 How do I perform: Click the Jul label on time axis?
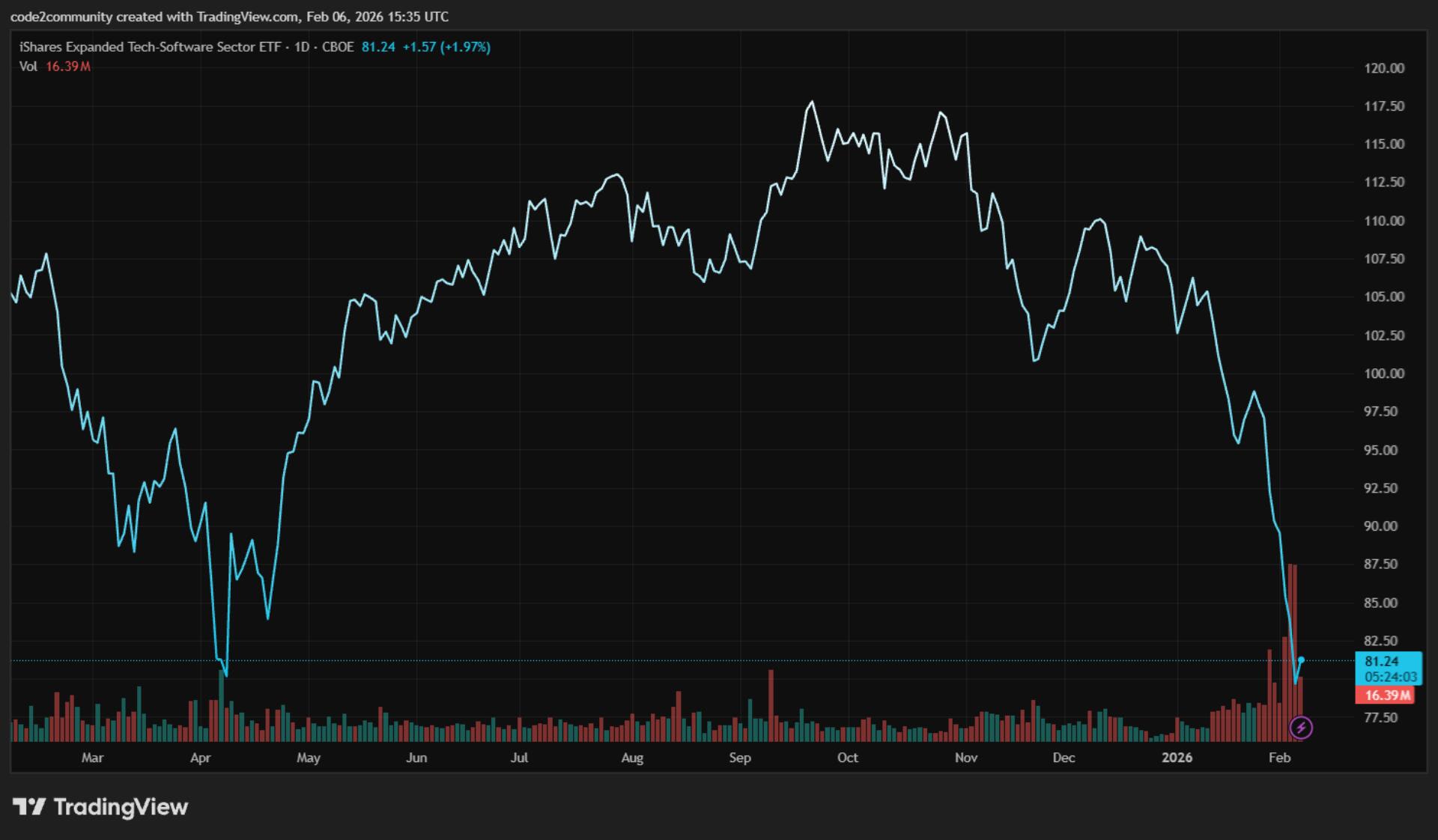coord(519,758)
